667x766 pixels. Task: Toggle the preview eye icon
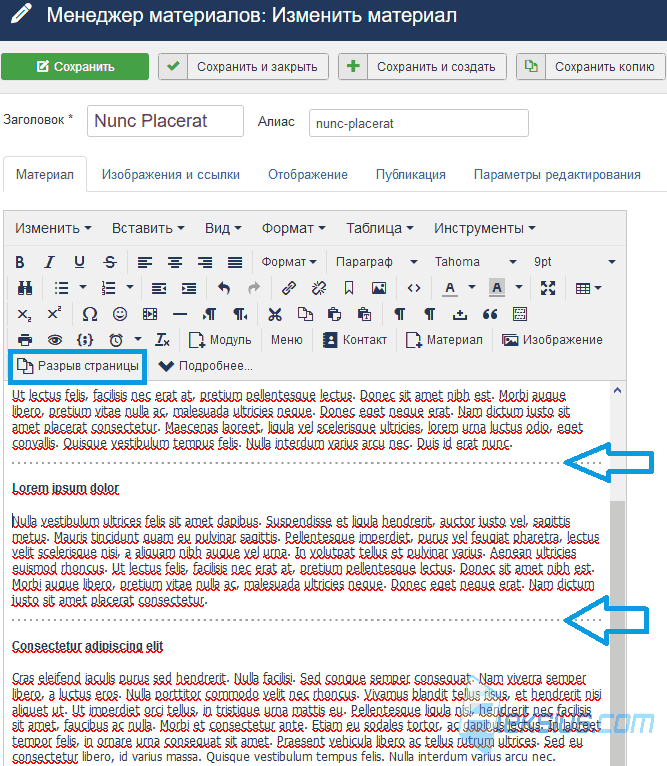(55, 340)
